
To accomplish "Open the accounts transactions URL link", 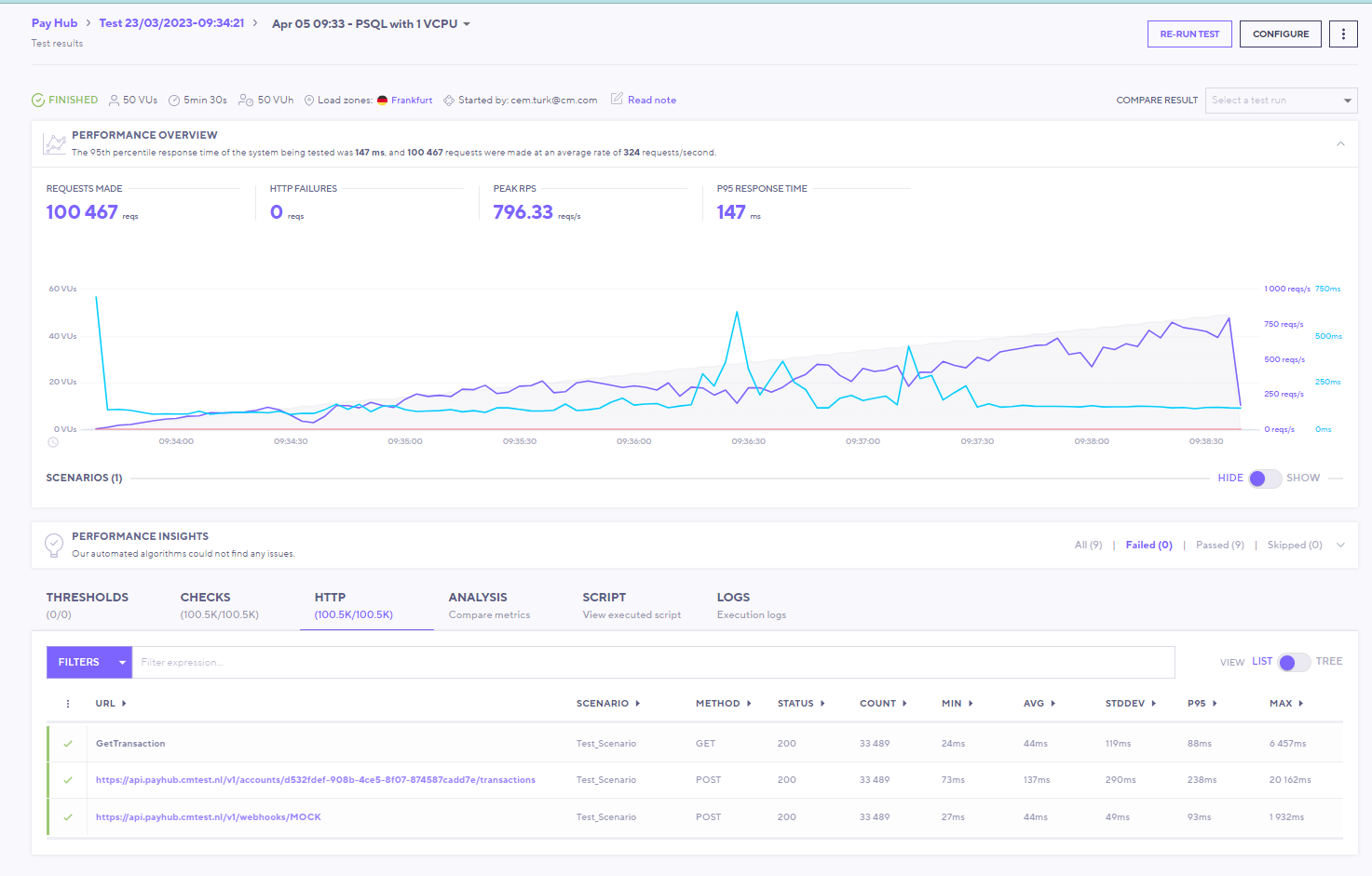I will 316,780.
